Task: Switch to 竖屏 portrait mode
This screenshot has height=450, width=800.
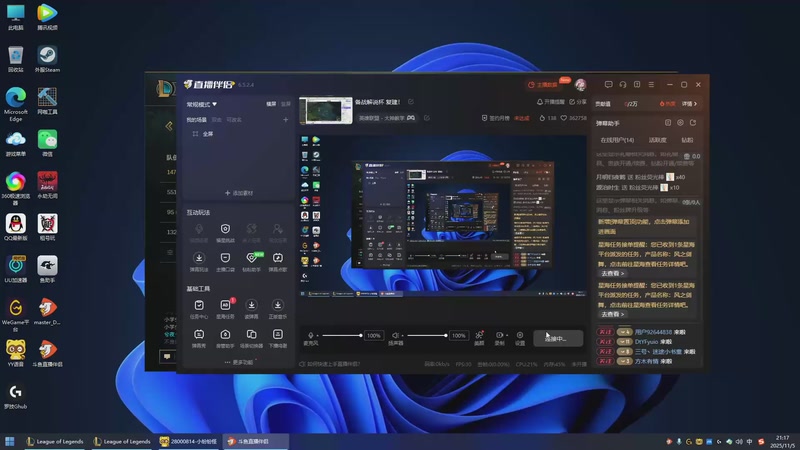Action: pyautogui.click(x=286, y=104)
